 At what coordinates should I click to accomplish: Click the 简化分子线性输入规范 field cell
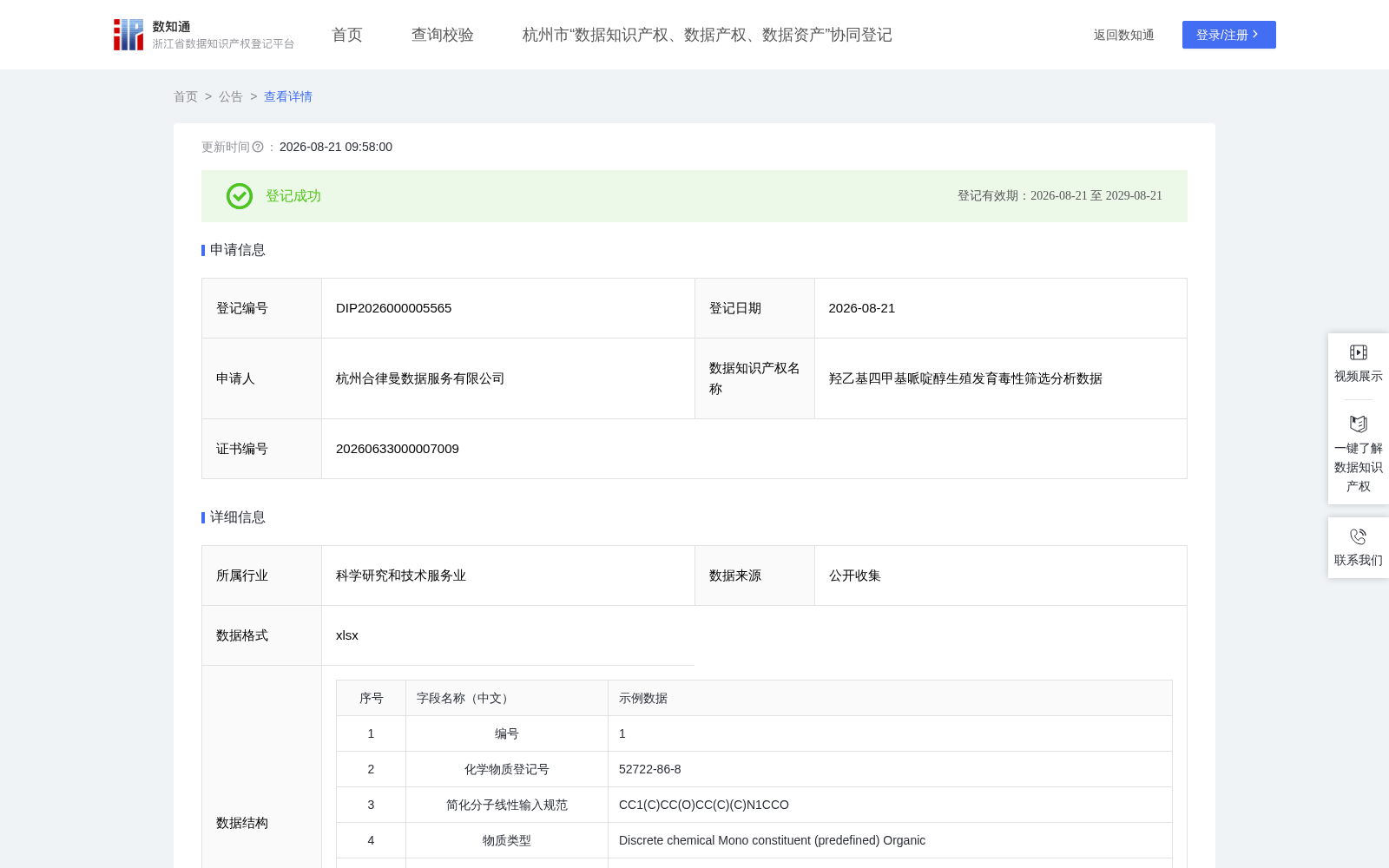point(507,805)
